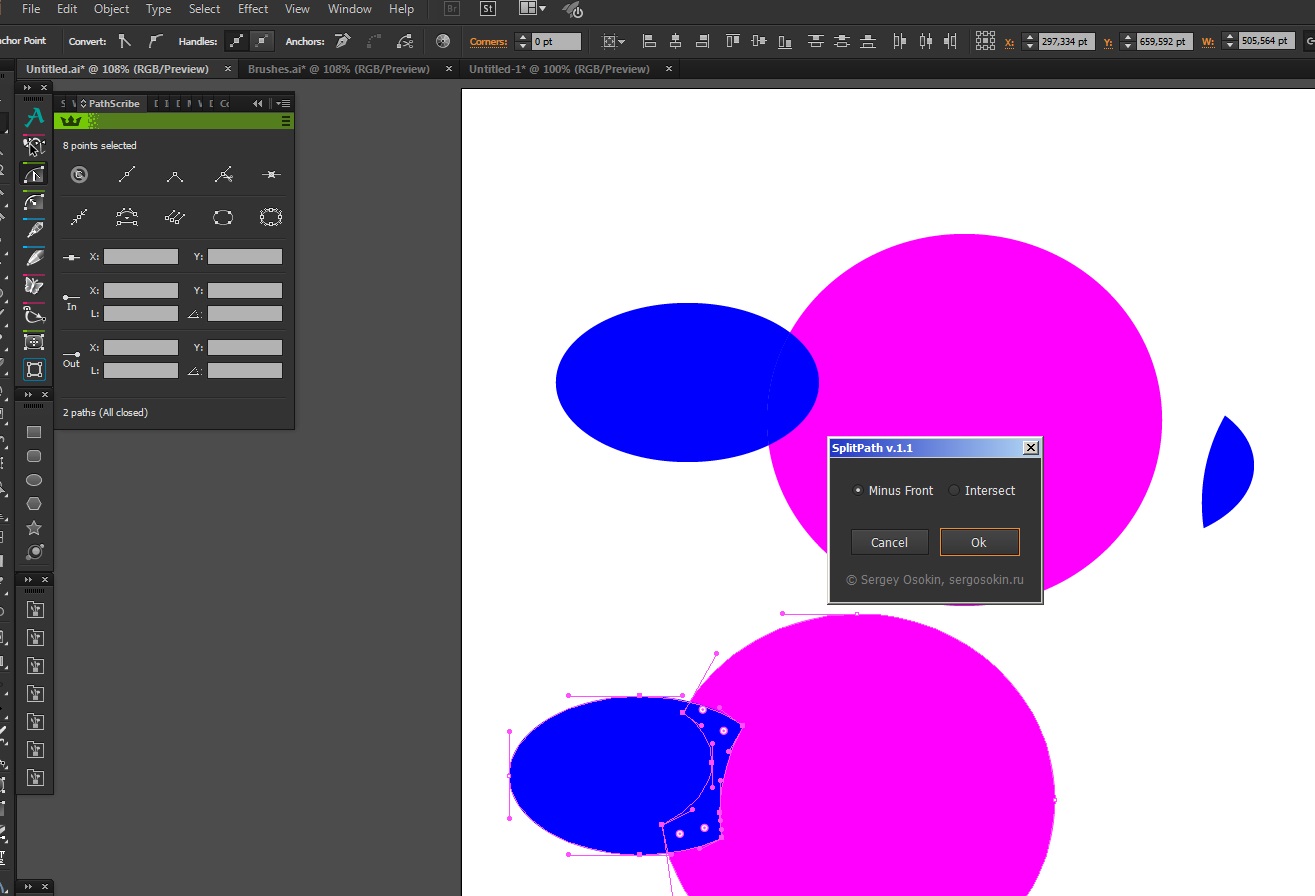
Task: Select the ellipse shape tool
Action: click(x=34, y=480)
